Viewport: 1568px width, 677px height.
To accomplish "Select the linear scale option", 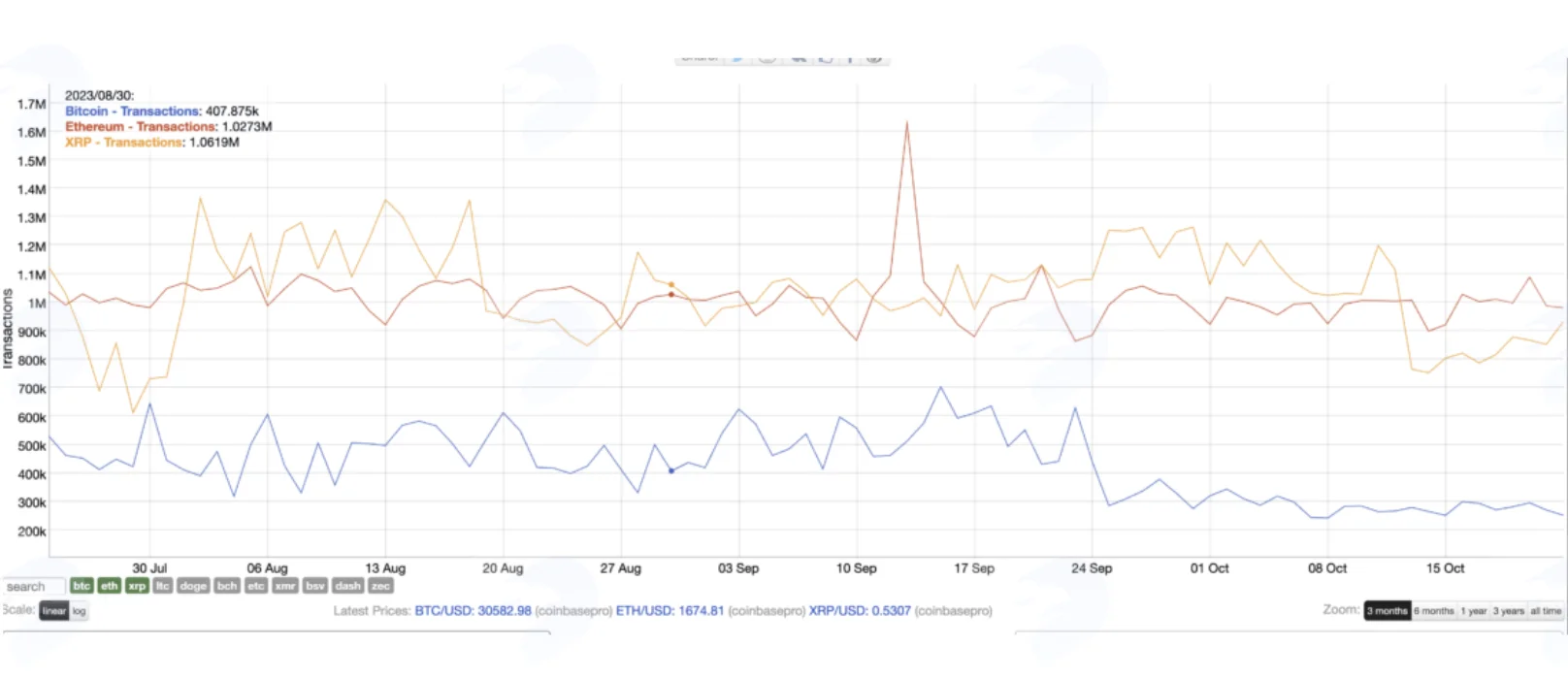I will click(54, 611).
